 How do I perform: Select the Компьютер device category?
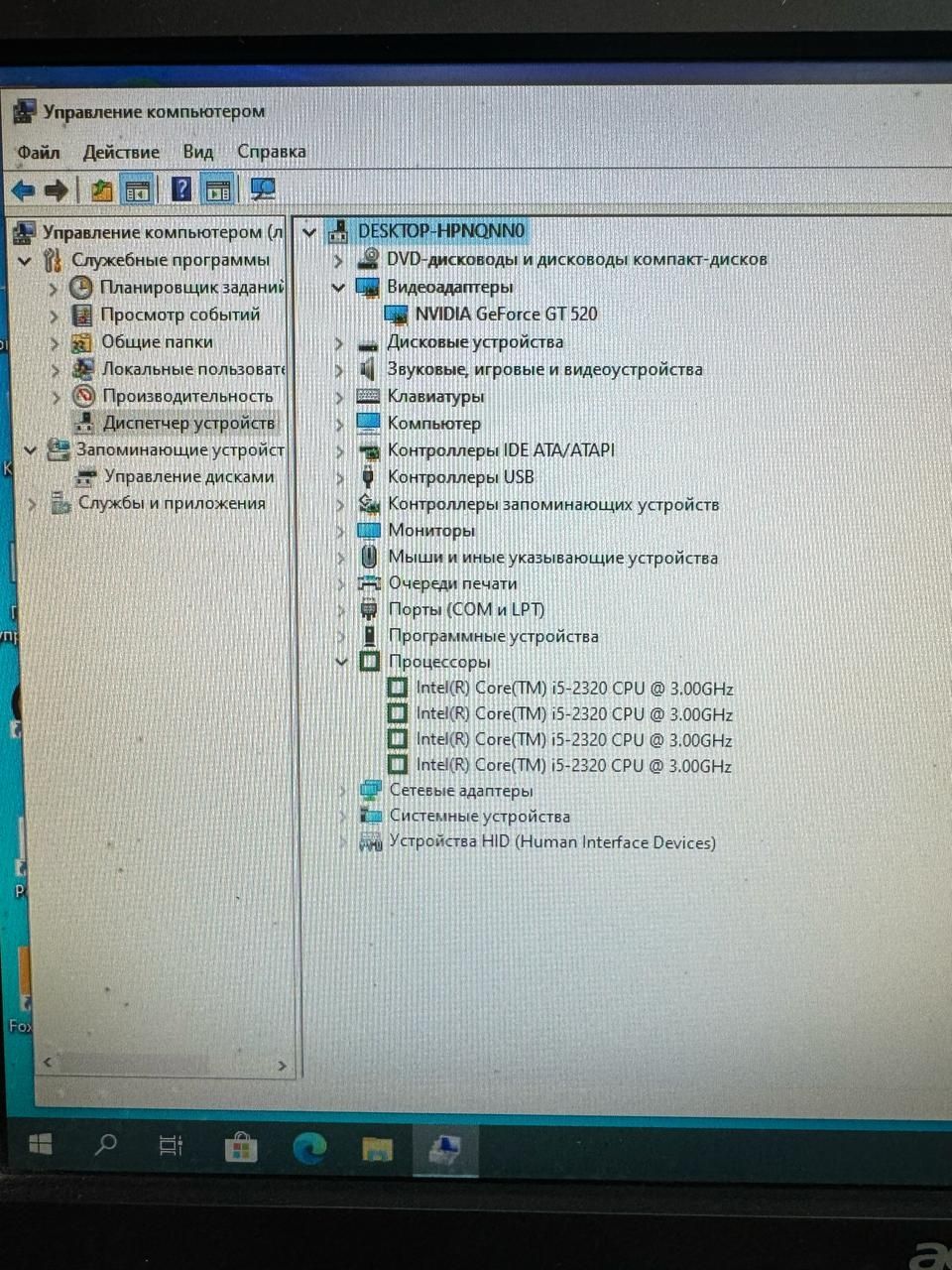tap(433, 424)
